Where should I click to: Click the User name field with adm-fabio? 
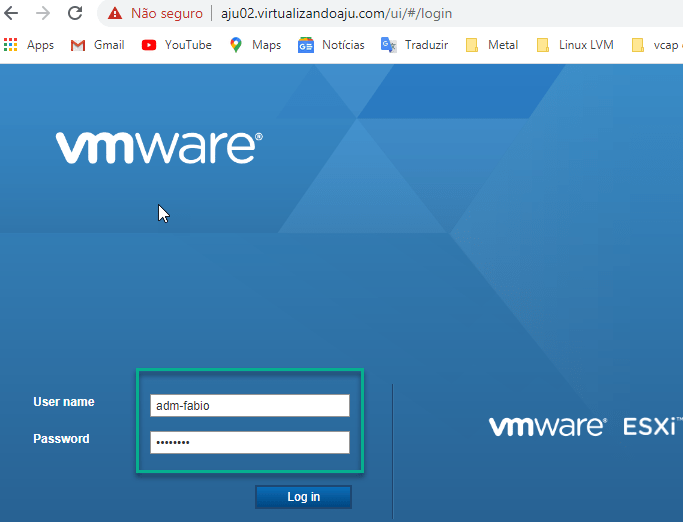pyautogui.click(x=249, y=405)
